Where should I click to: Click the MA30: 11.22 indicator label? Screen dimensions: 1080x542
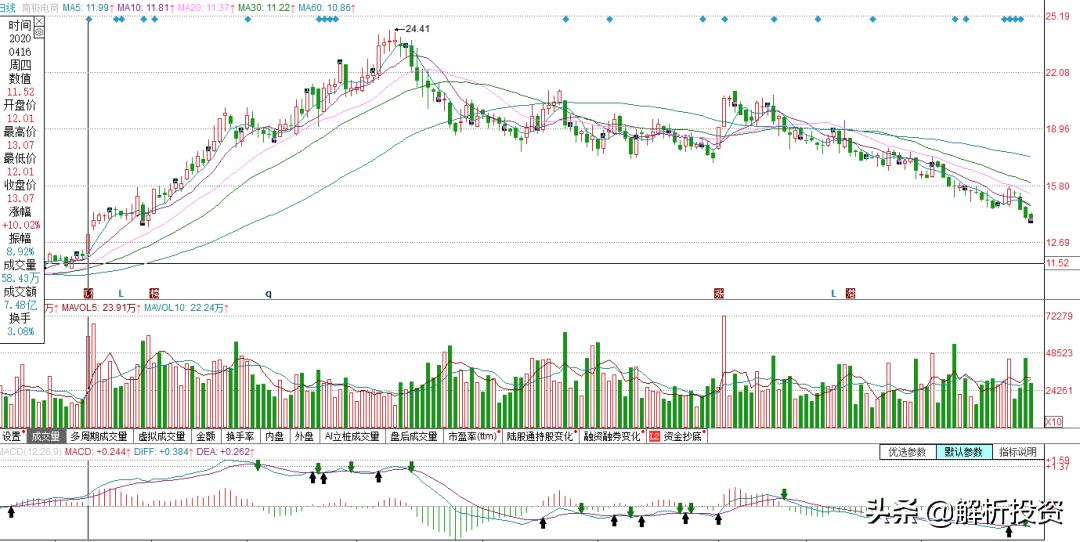tap(266, 7)
